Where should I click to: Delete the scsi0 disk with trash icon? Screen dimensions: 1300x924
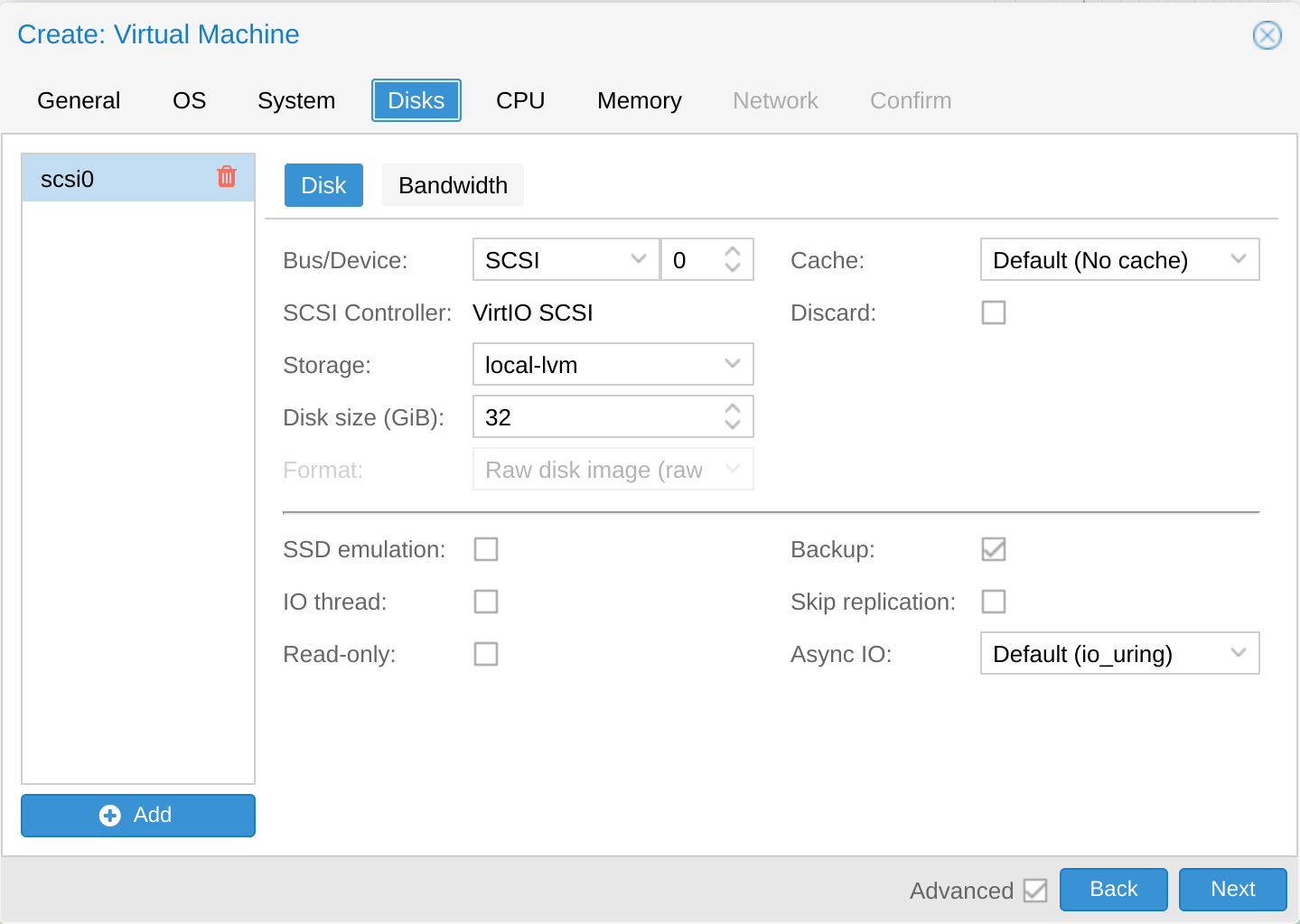click(x=227, y=177)
